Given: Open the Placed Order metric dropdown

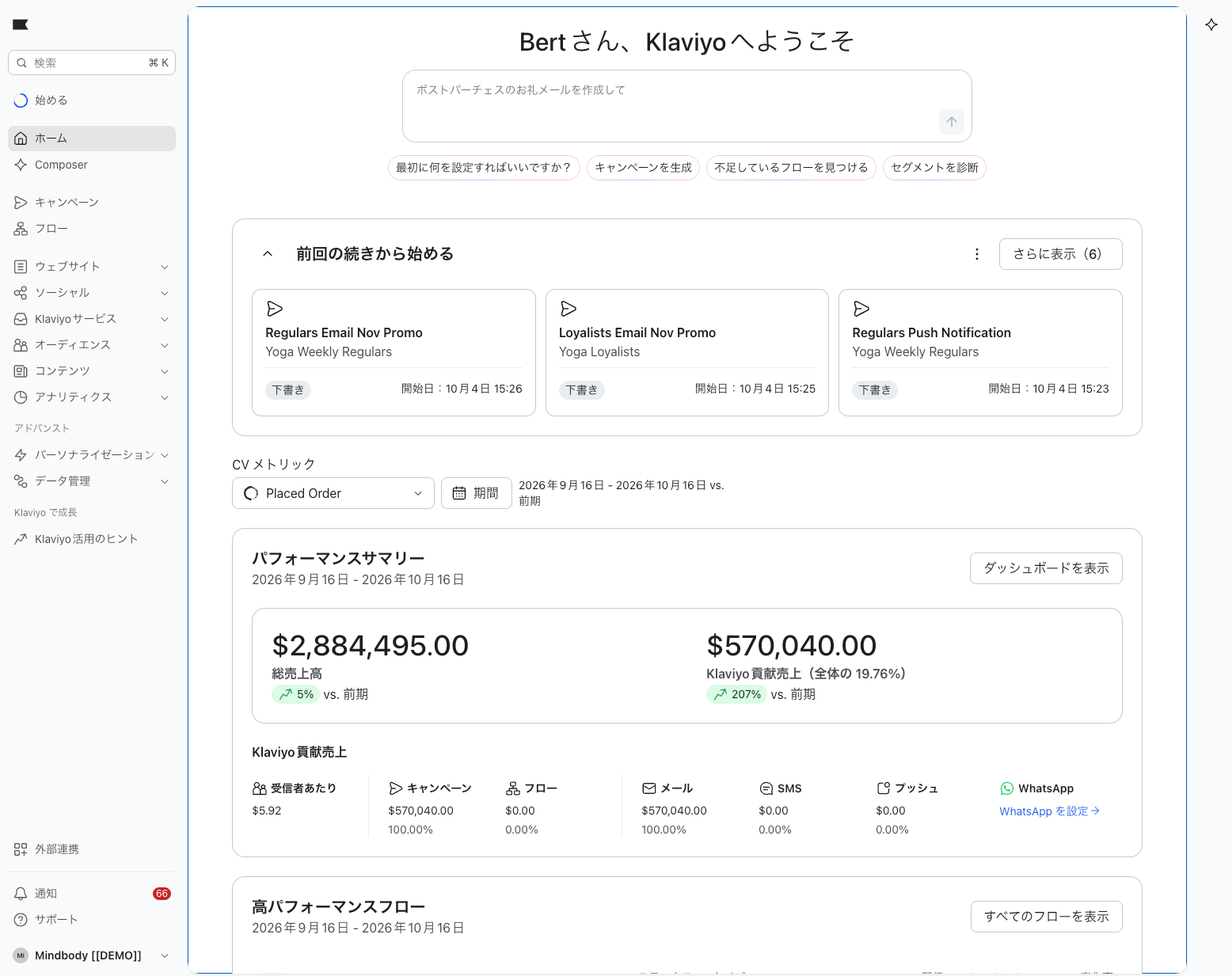Looking at the screenshot, I should click(x=333, y=493).
